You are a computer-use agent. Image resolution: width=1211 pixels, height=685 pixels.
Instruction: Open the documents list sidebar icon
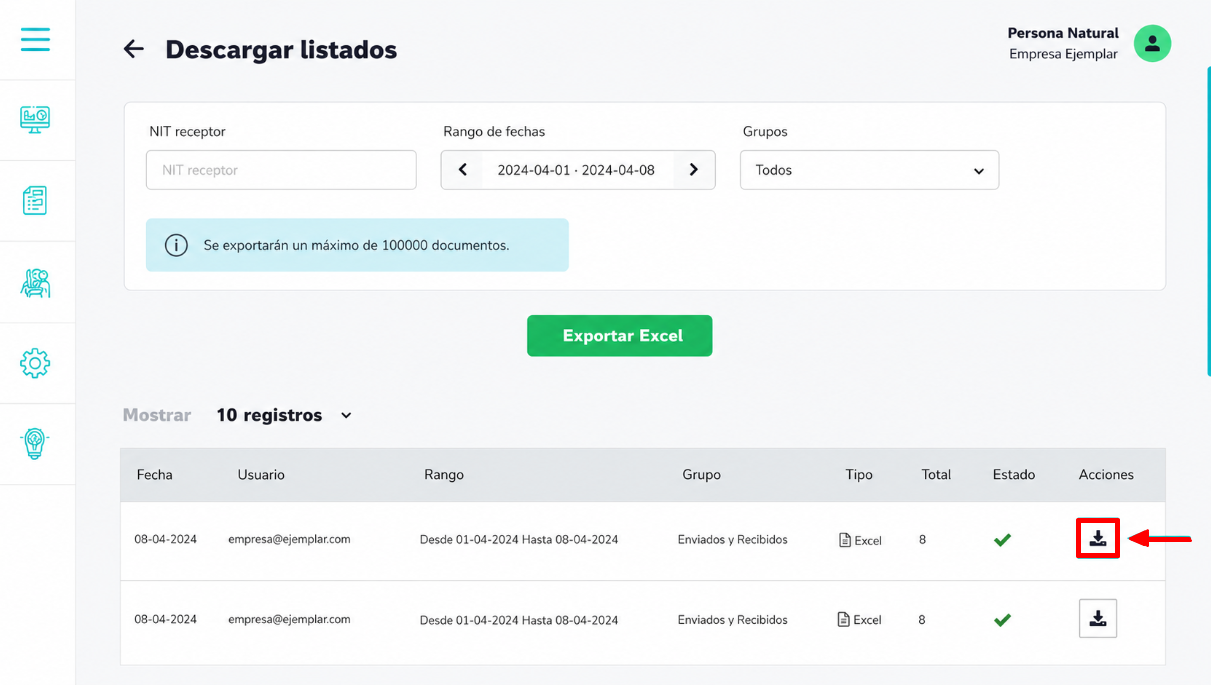click(x=35, y=201)
